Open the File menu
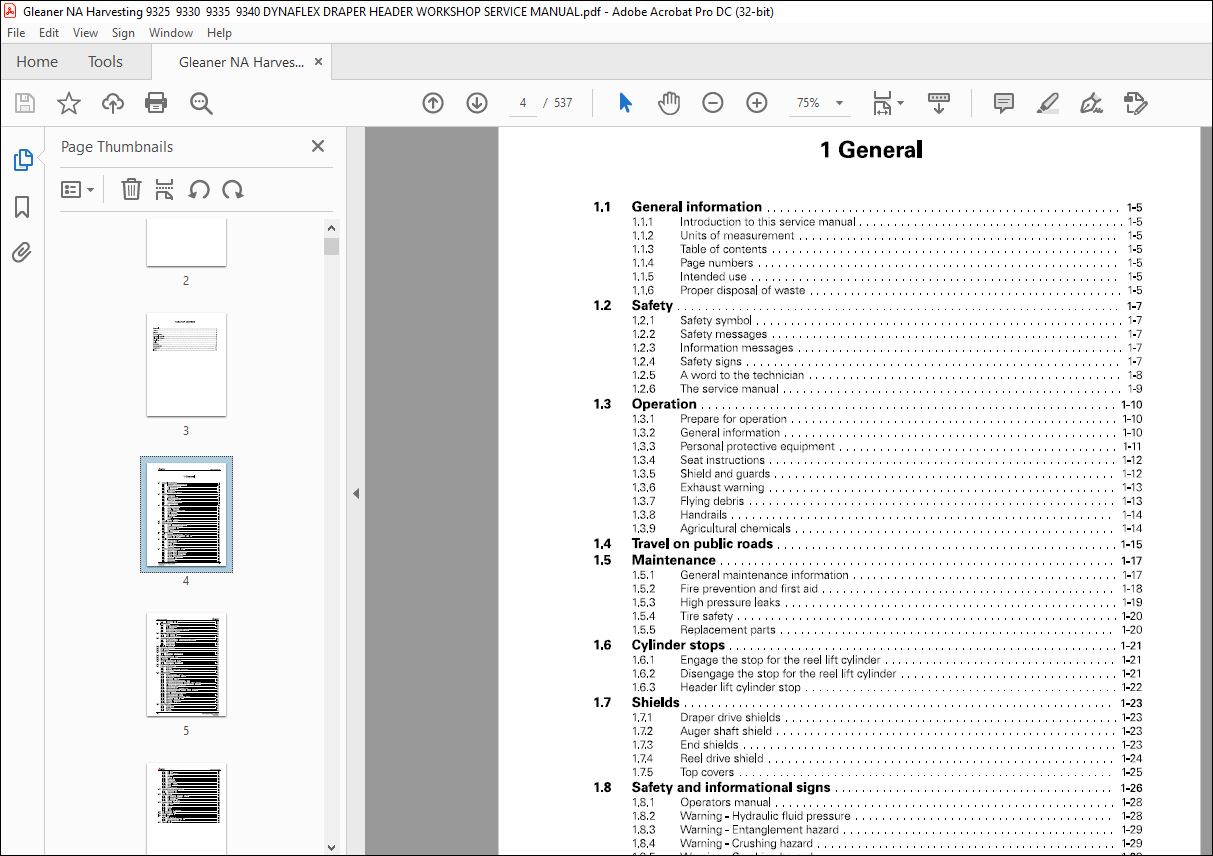The width and height of the screenshot is (1213, 856). 16,33
